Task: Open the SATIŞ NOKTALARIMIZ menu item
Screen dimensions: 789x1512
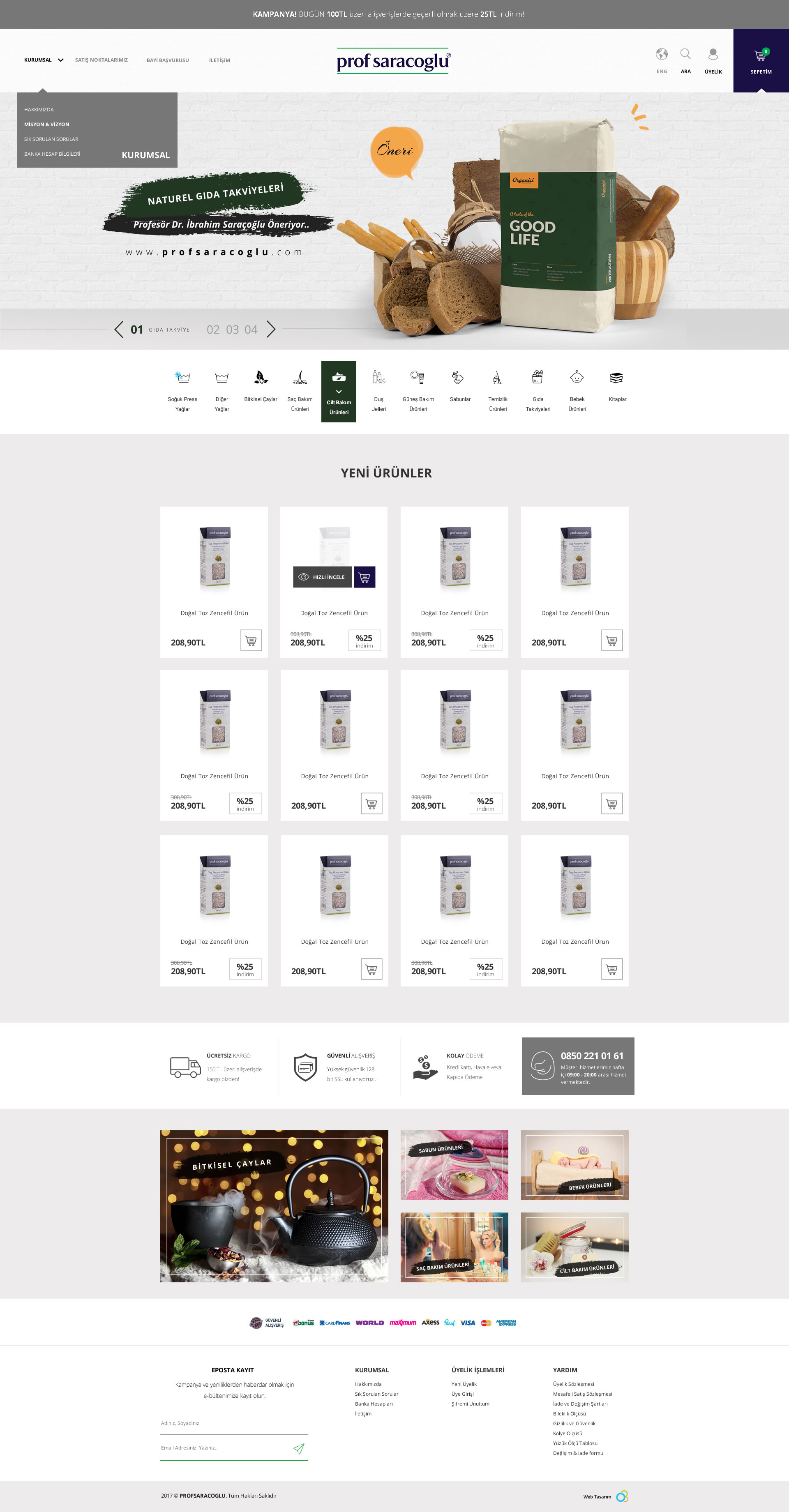Action: (101, 60)
